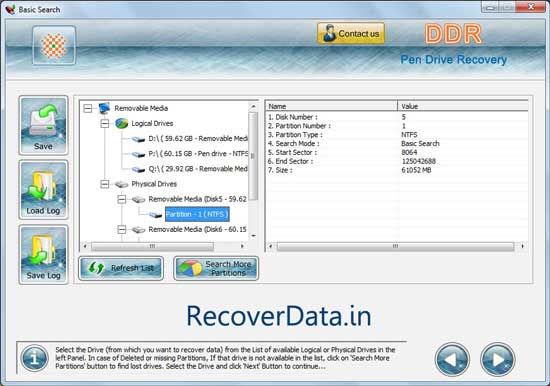The width and height of the screenshot is (550, 386).
Task: Click the Refresh List button
Action: pyautogui.click(x=121, y=268)
